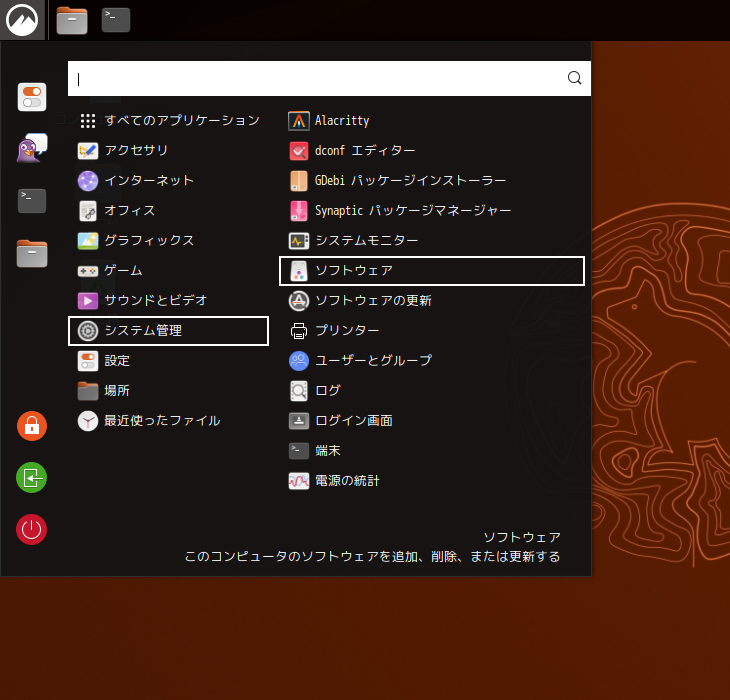Open settings toggle icon in favorites sidebar

(x=32, y=97)
